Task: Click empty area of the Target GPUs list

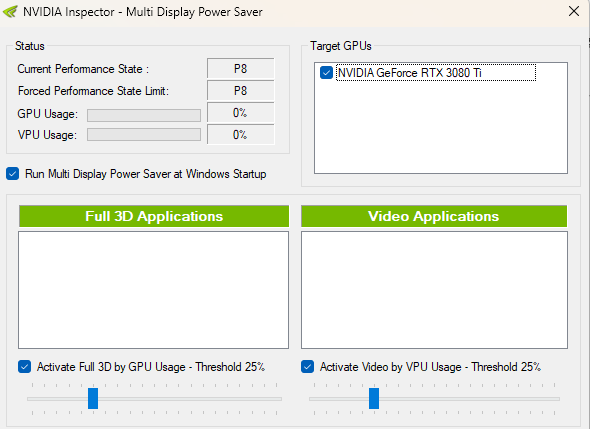Action: point(441,128)
